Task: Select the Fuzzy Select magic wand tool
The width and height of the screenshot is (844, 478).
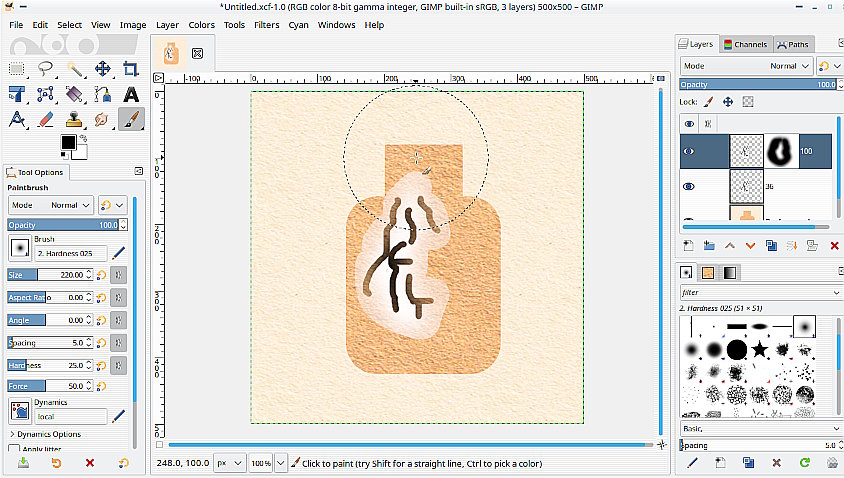Action: (x=74, y=69)
